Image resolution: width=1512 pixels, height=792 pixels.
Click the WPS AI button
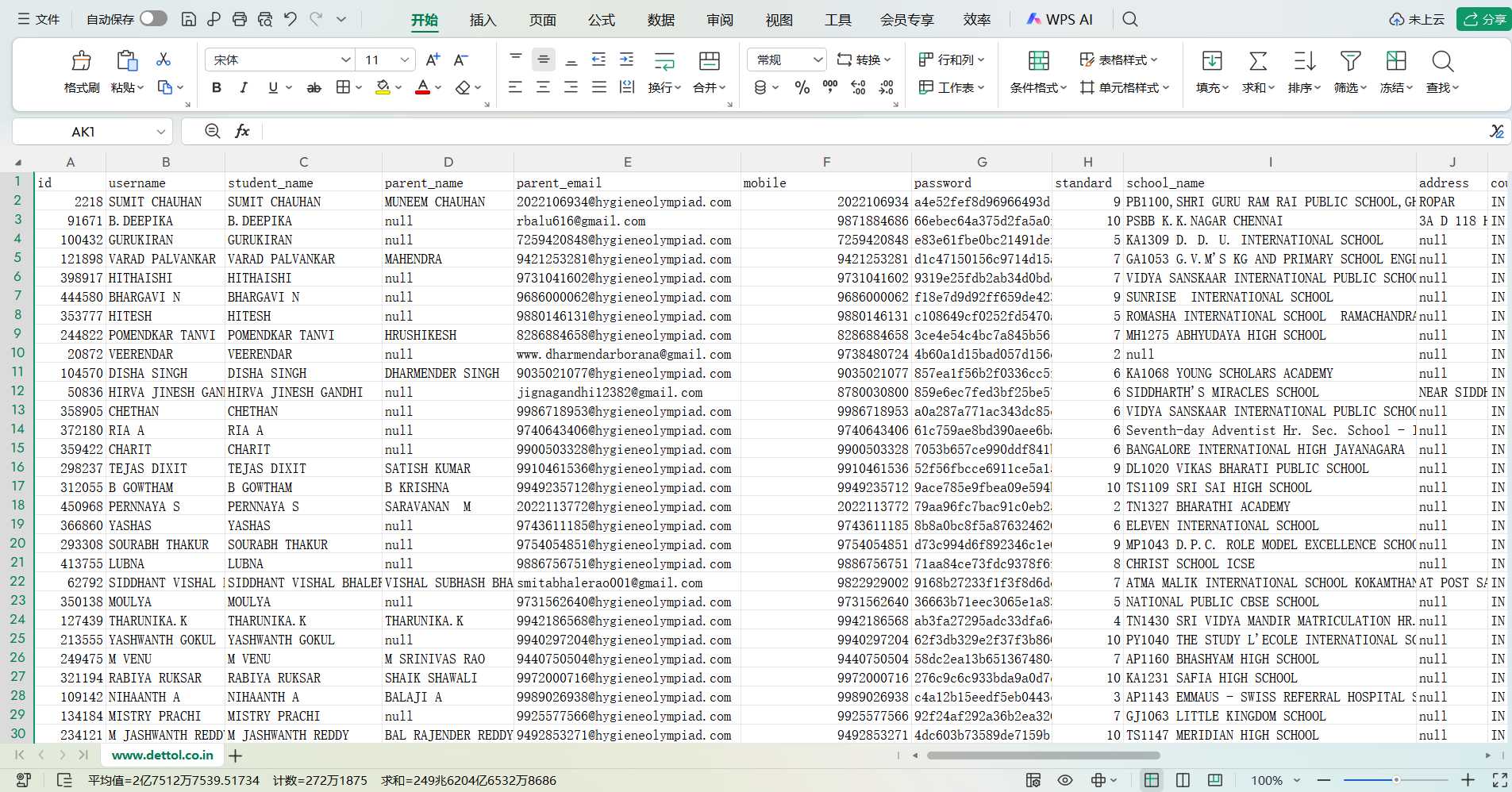coord(1059,19)
